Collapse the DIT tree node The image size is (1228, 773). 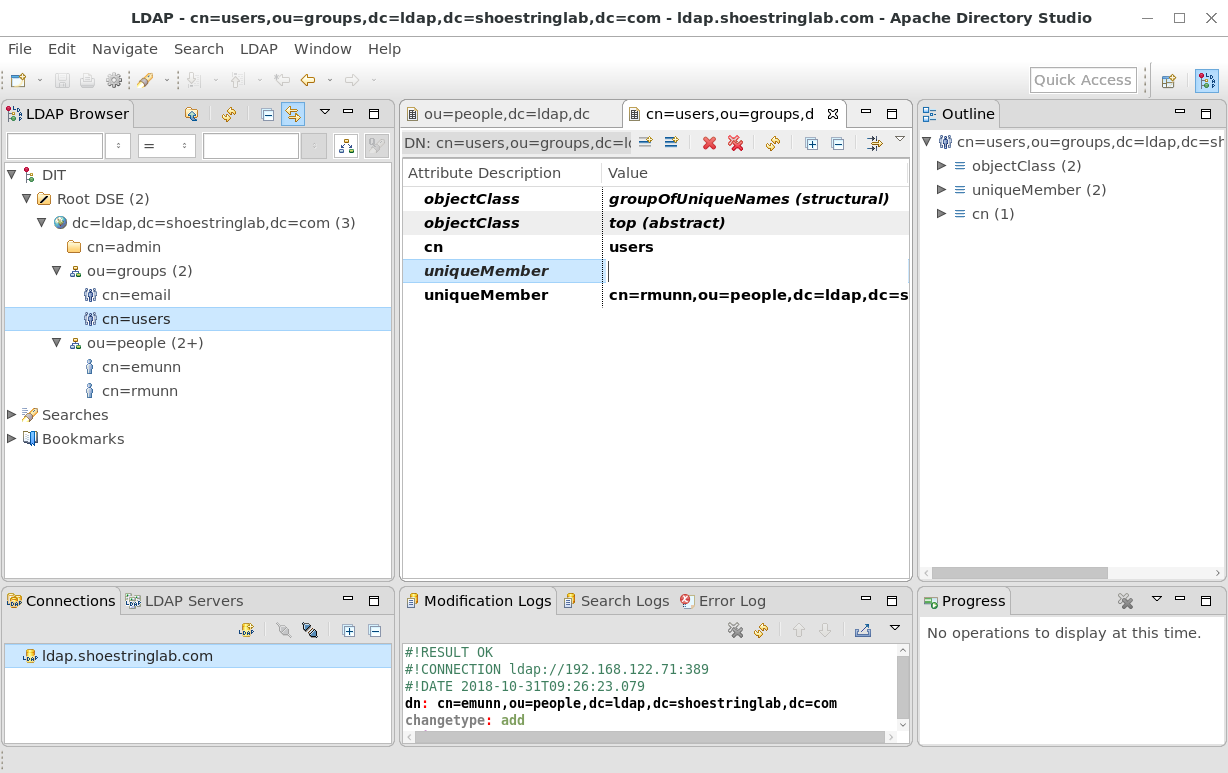coord(12,175)
